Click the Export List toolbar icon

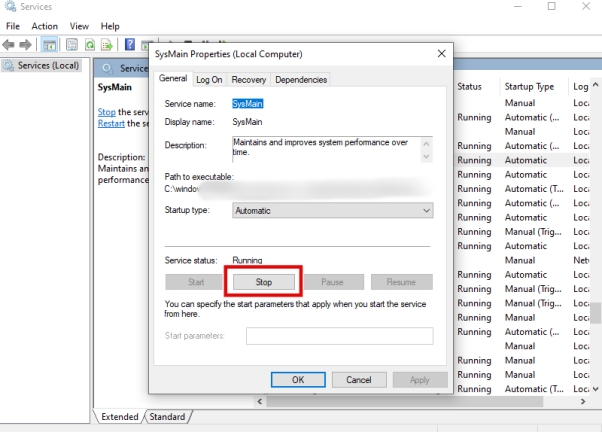pyautogui.click(x=107, y=45)
